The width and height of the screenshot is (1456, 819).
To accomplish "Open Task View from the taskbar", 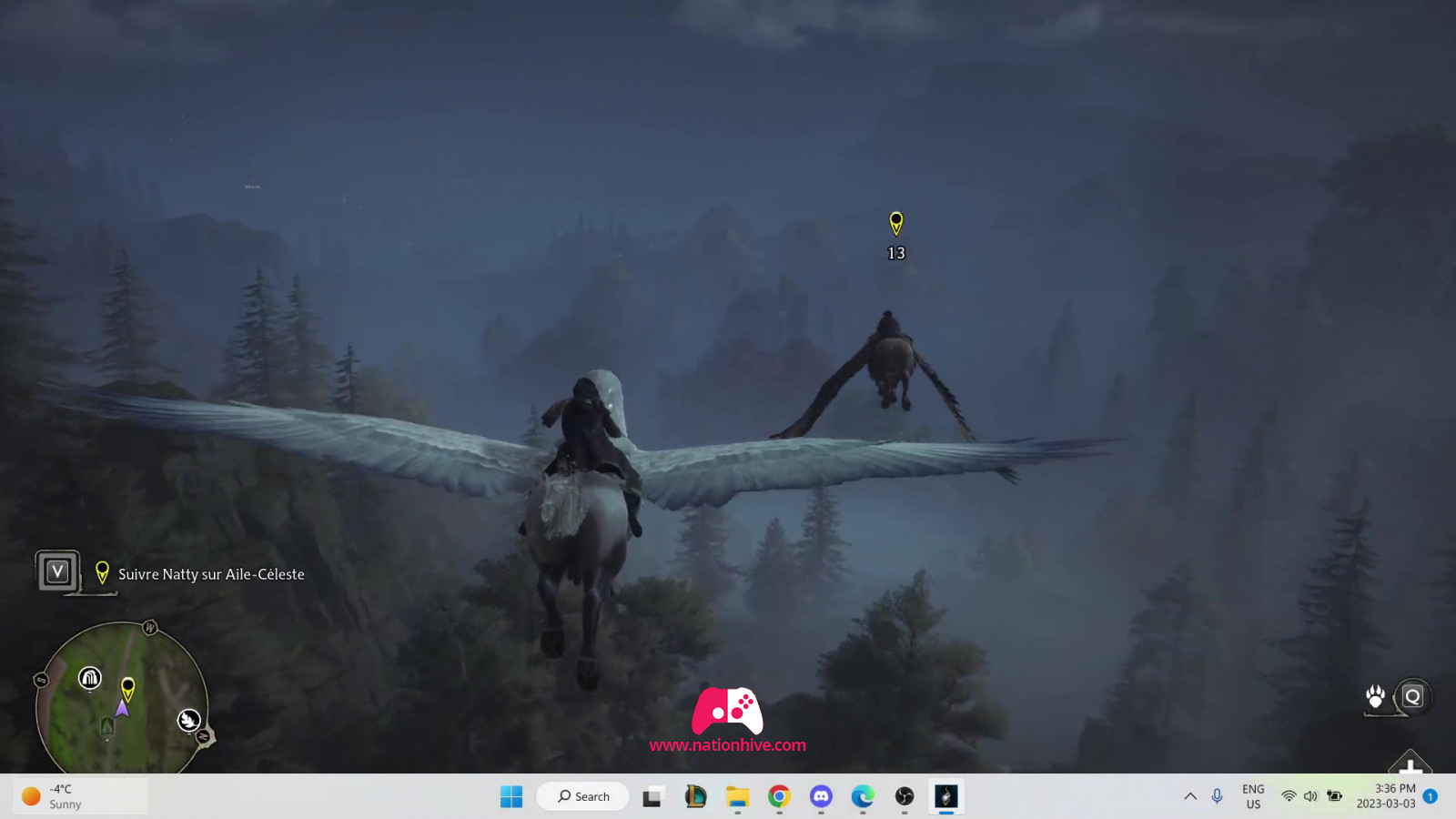I will coord(653,796).
